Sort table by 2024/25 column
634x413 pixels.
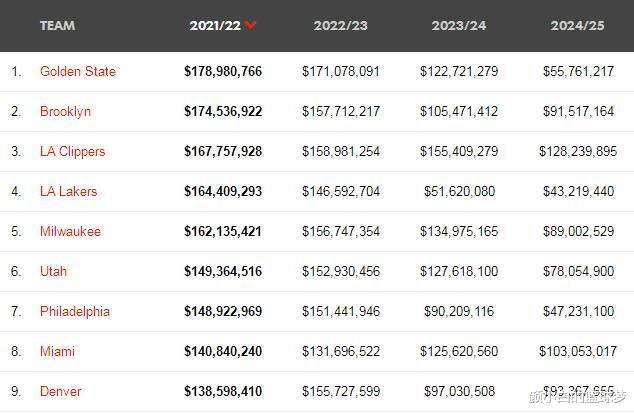577,25
